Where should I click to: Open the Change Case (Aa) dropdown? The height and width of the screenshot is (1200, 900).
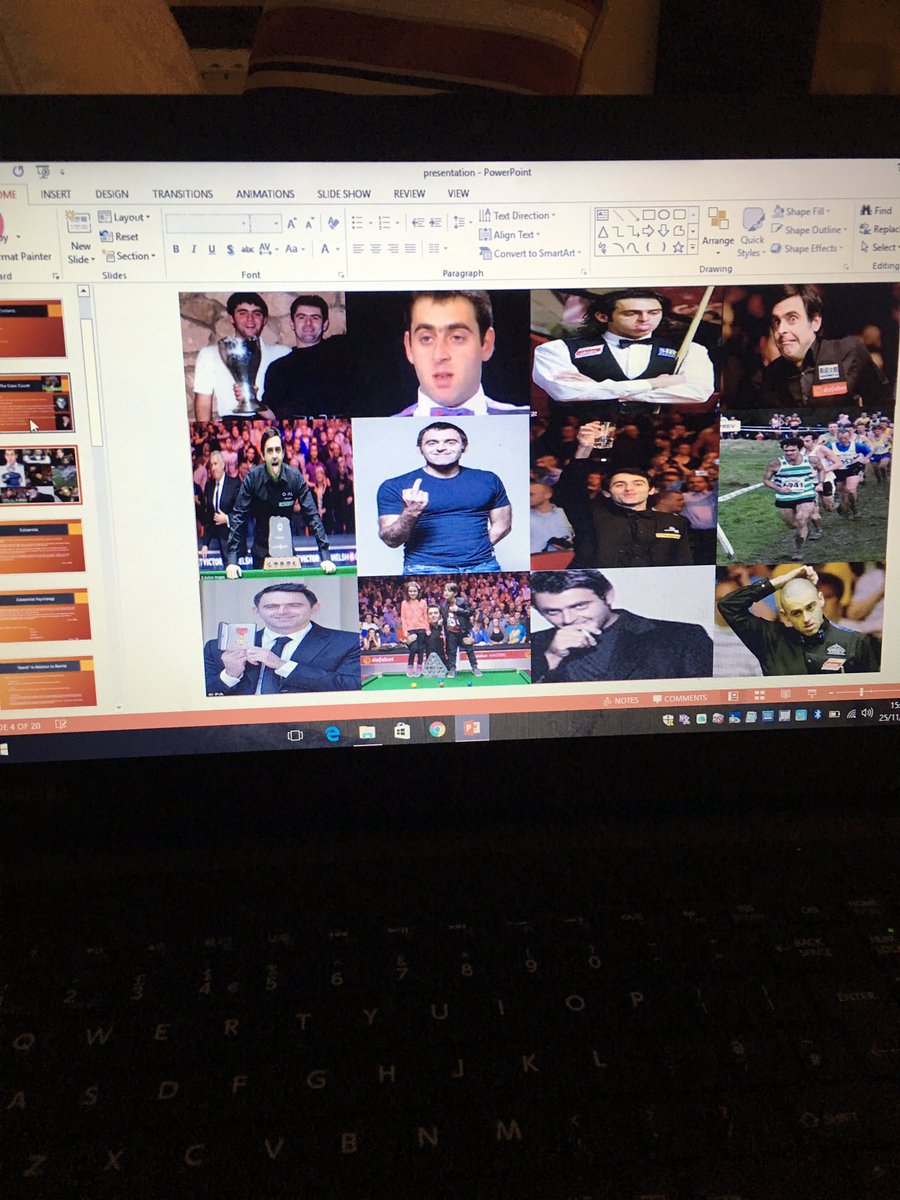pyautogui.click(x=295, y=249)
